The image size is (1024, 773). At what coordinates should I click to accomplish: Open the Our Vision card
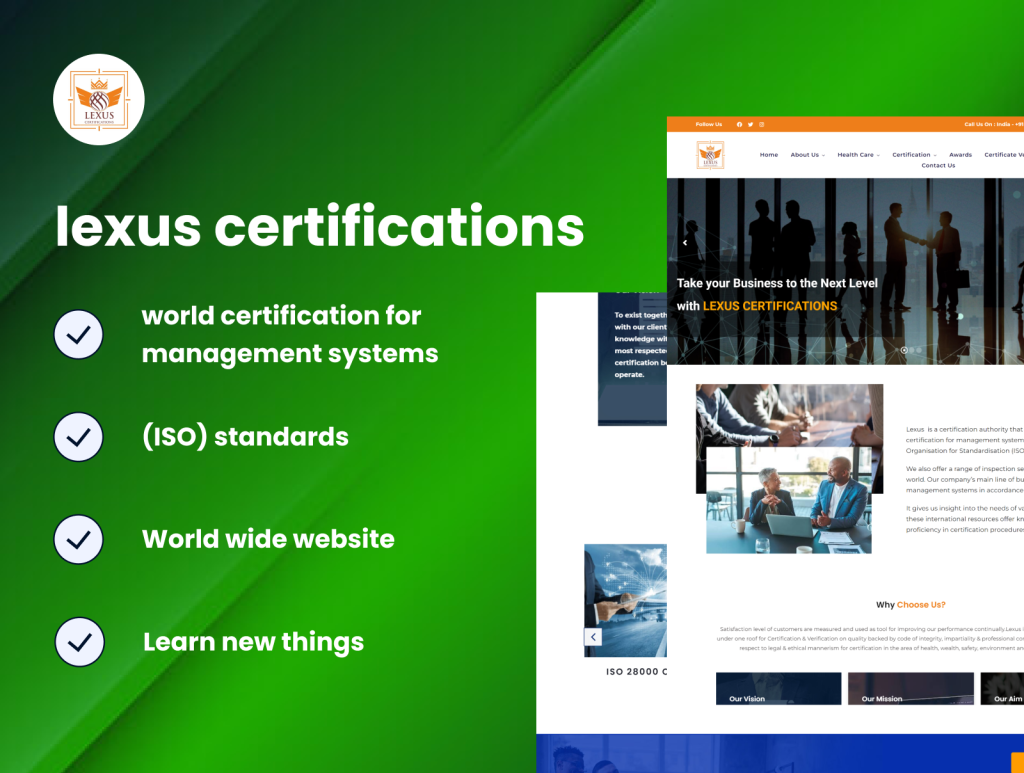tap(778, 689)
